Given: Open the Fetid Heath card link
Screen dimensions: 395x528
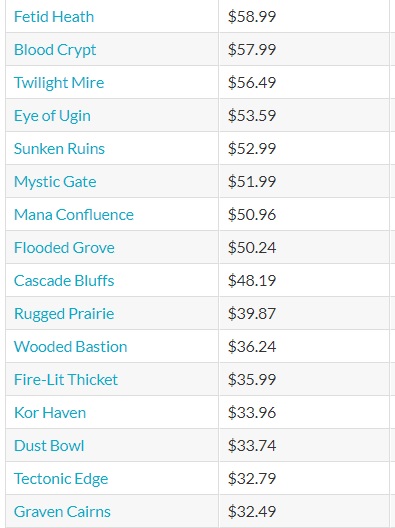Looking at the screenshot, I should [54, 16].
